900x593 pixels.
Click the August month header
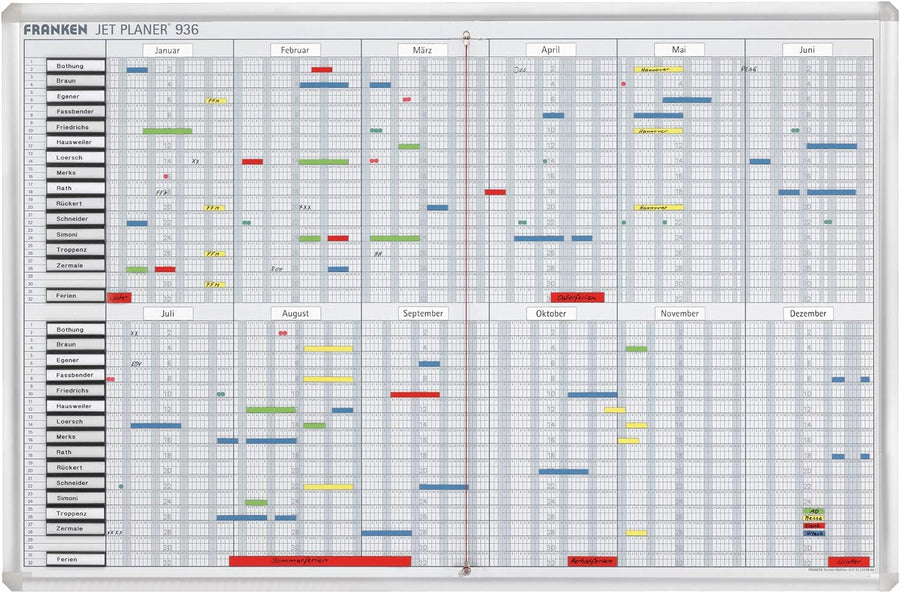(296, 314)
